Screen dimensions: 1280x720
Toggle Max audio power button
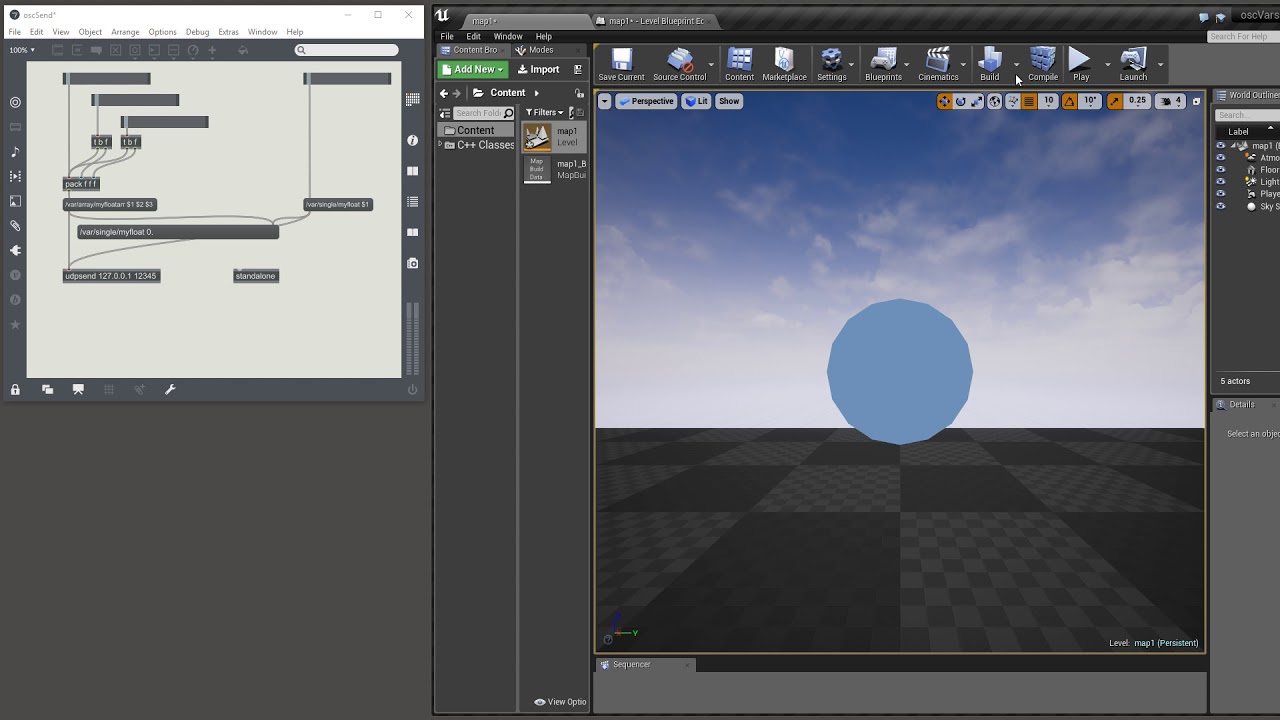click(412, 390)
